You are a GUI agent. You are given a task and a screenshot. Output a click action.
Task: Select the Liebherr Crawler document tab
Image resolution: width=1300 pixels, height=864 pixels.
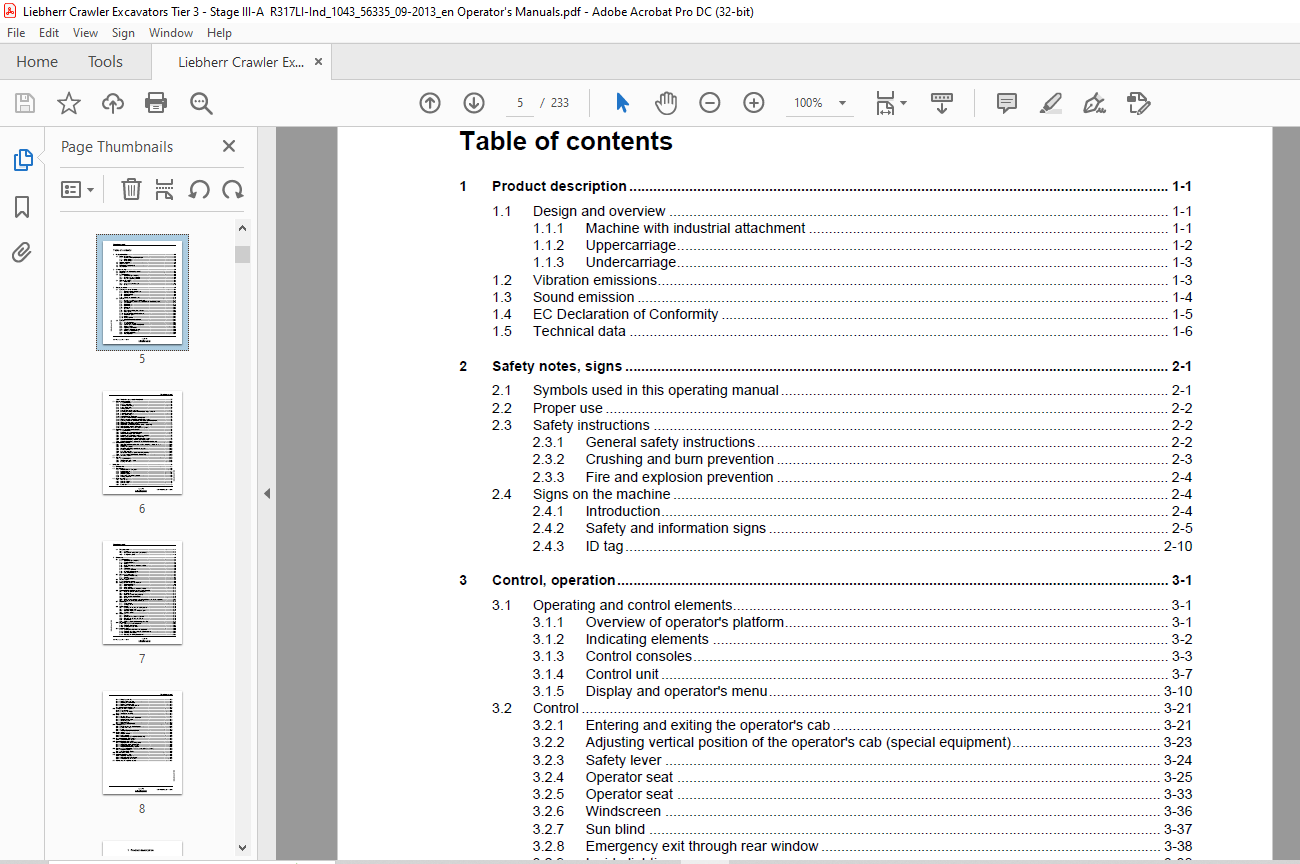tap(241, 62)
